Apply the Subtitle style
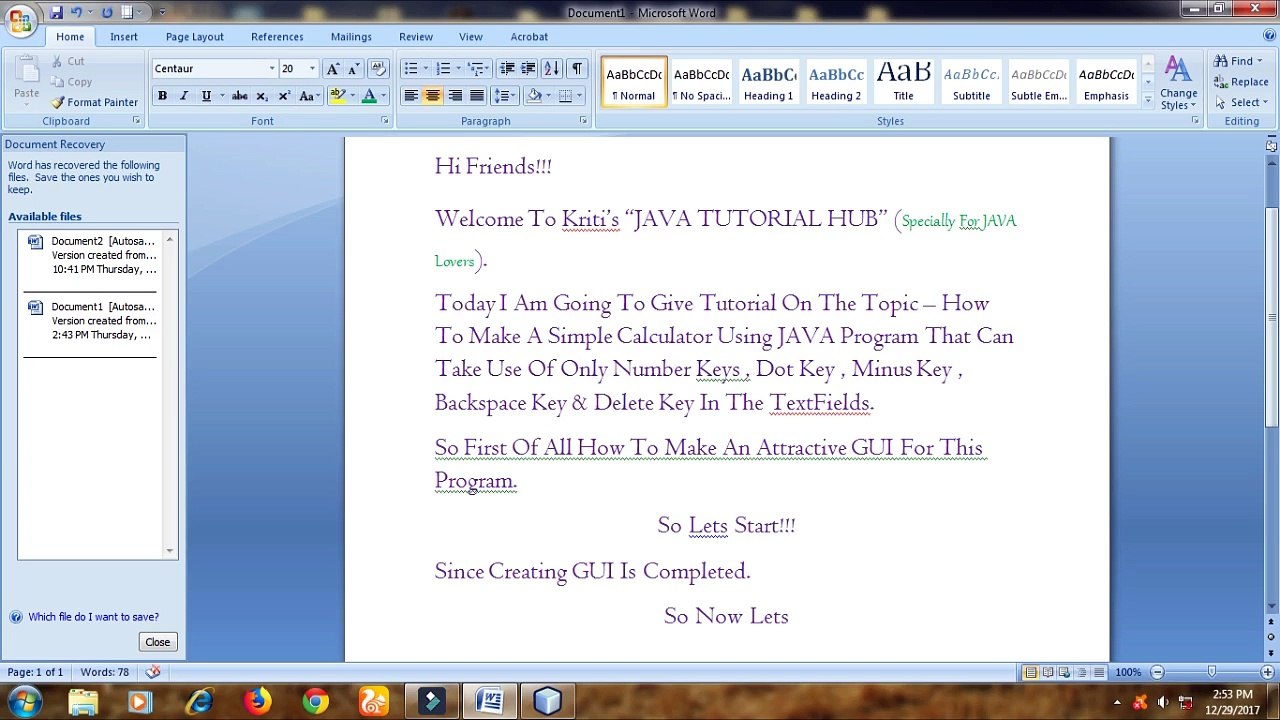Image resolution: width=1280 pixels, height=720 pixels. point(971,82)
